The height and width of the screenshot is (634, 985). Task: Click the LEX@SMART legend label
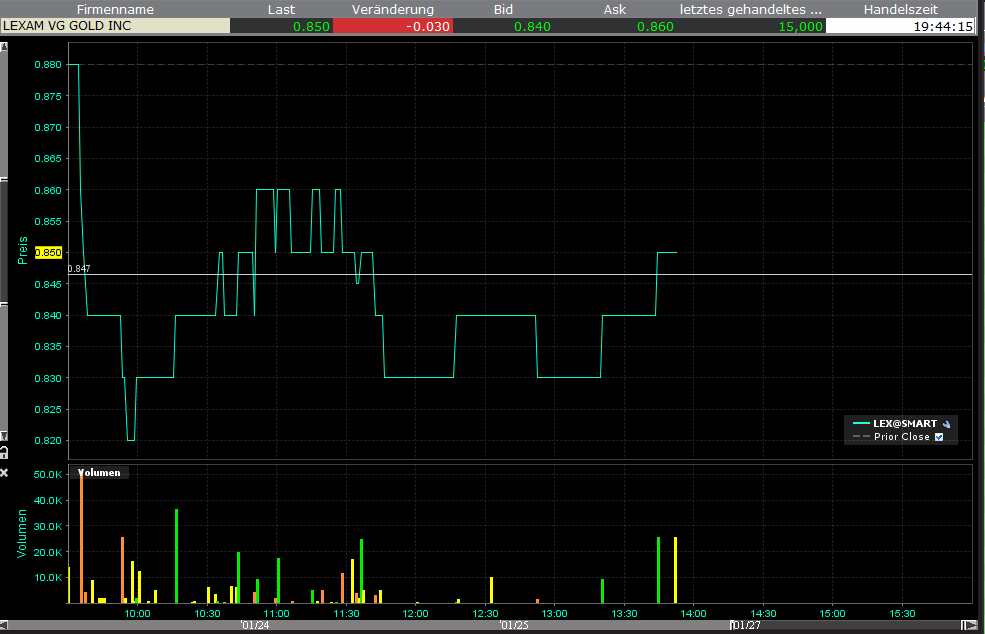[904, 423]
